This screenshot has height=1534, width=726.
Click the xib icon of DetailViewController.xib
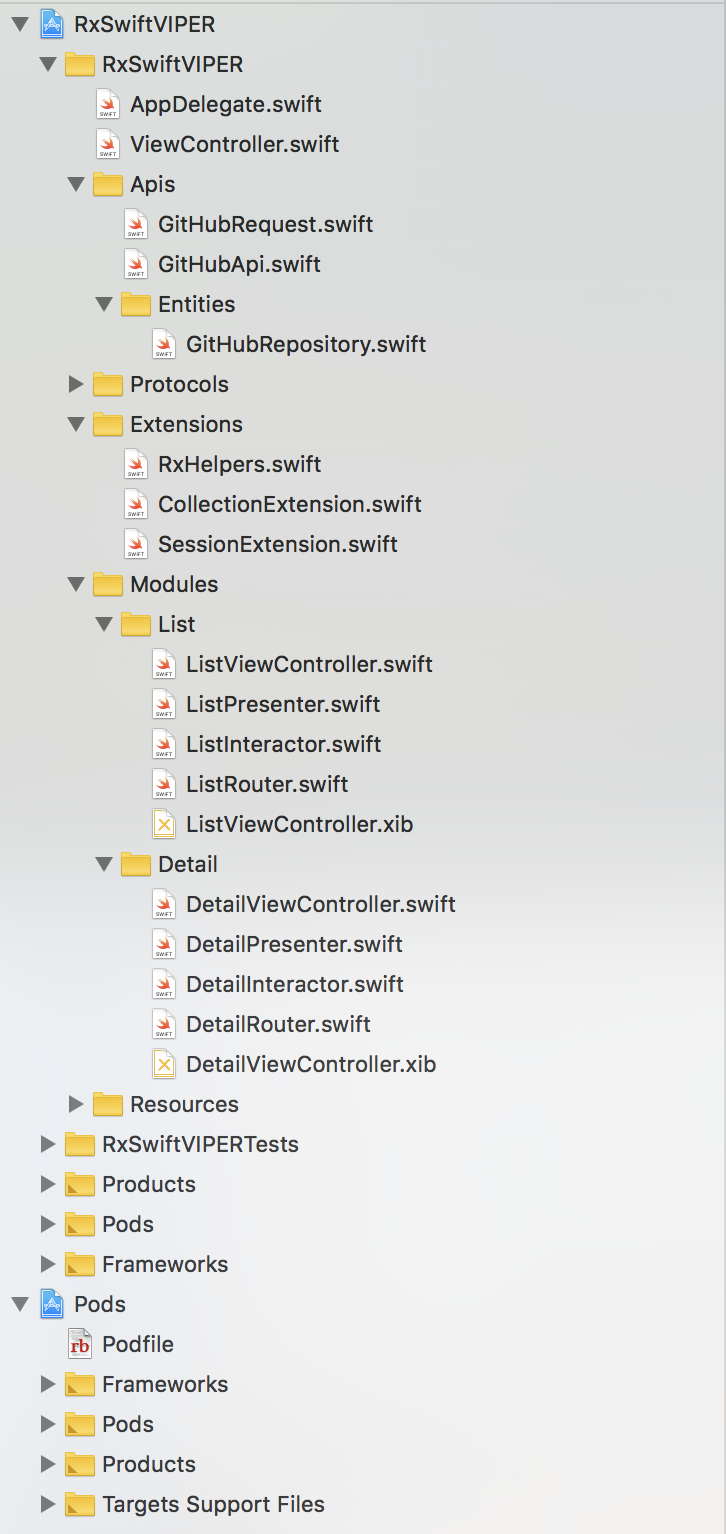(164, 1064)
